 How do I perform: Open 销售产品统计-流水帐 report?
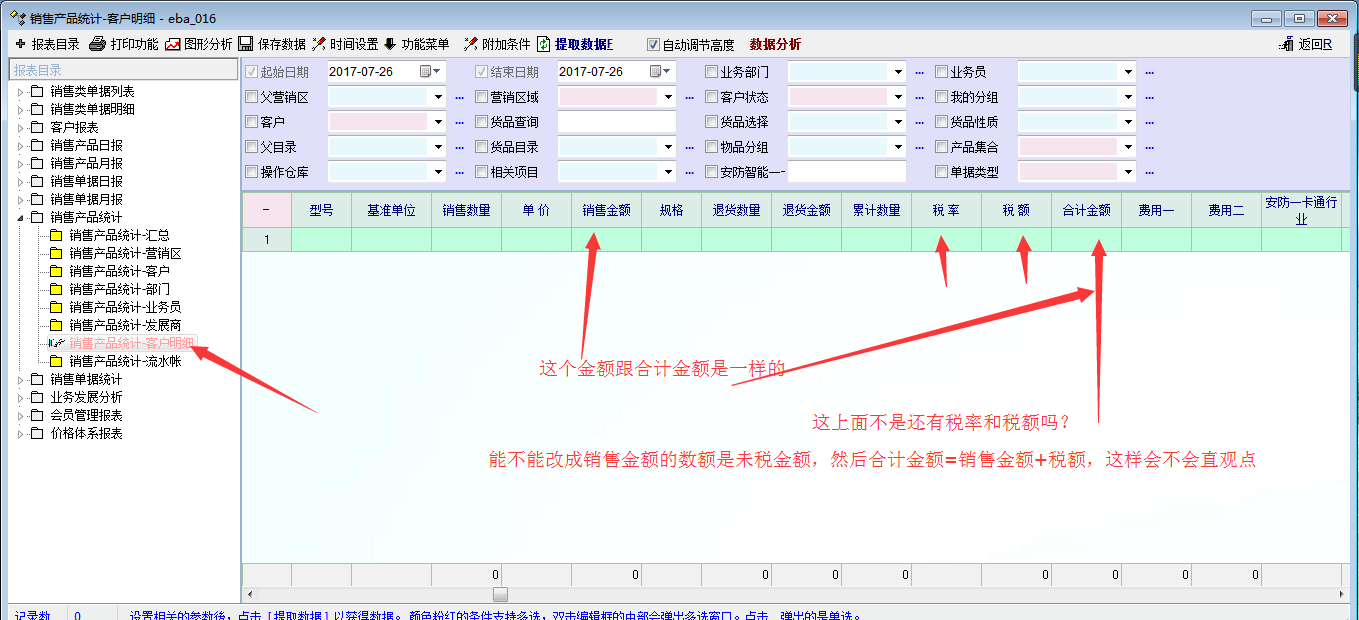pyautogui.click(x=125, y=361)
